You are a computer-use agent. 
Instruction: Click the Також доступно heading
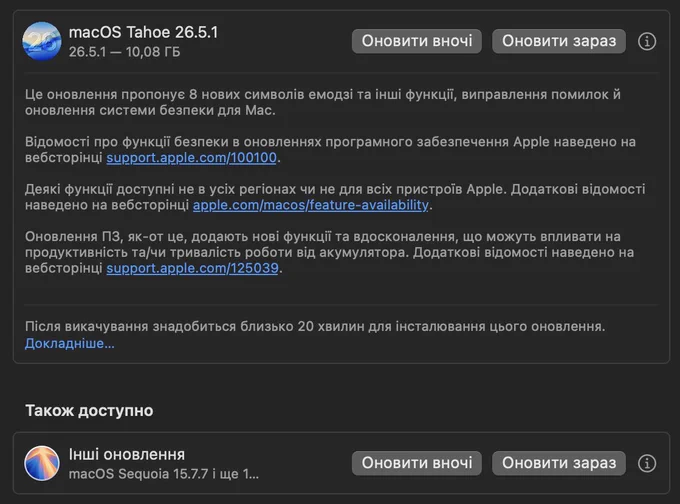[89, 411]
